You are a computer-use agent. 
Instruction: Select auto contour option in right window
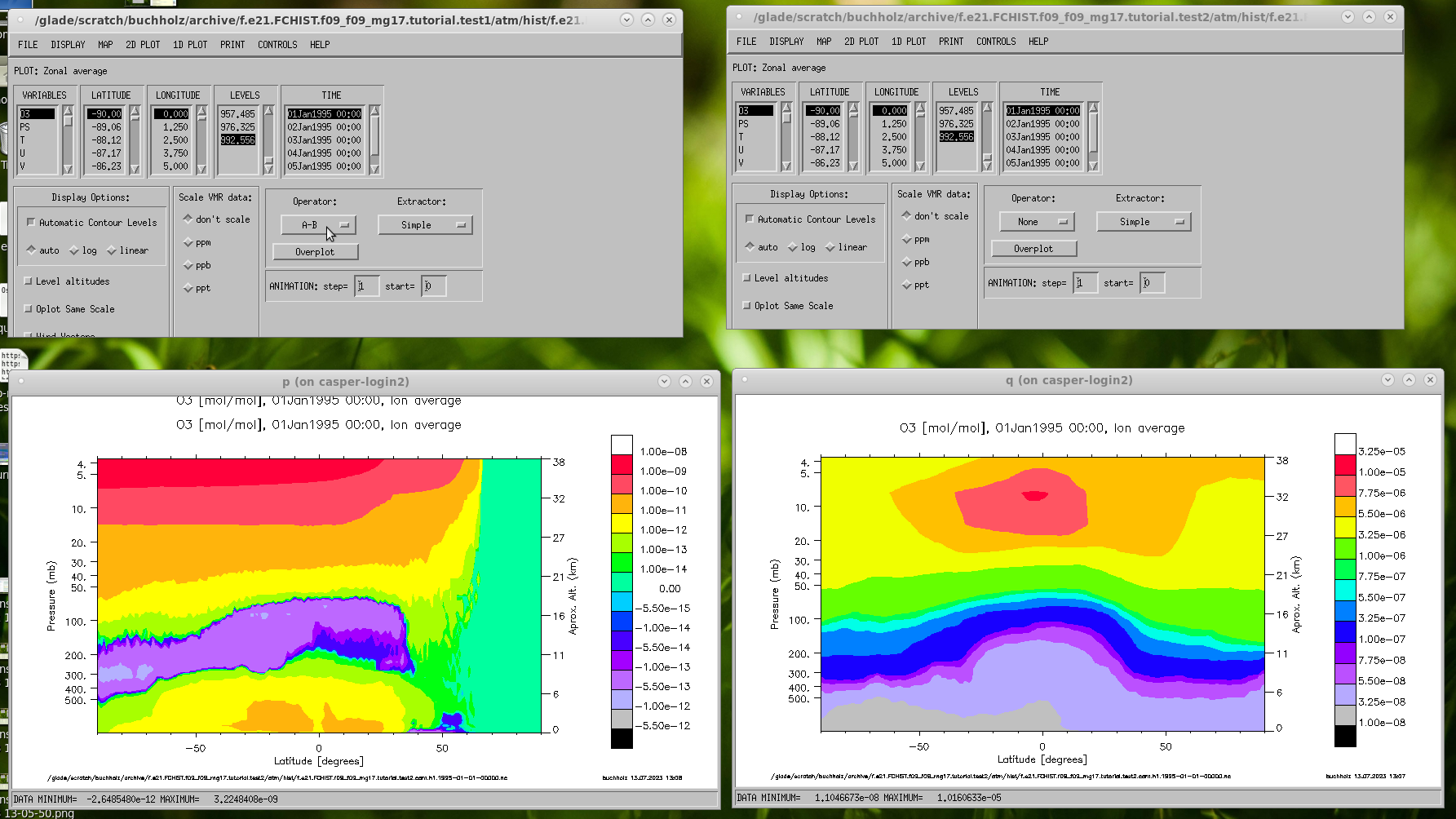point(750,247)
